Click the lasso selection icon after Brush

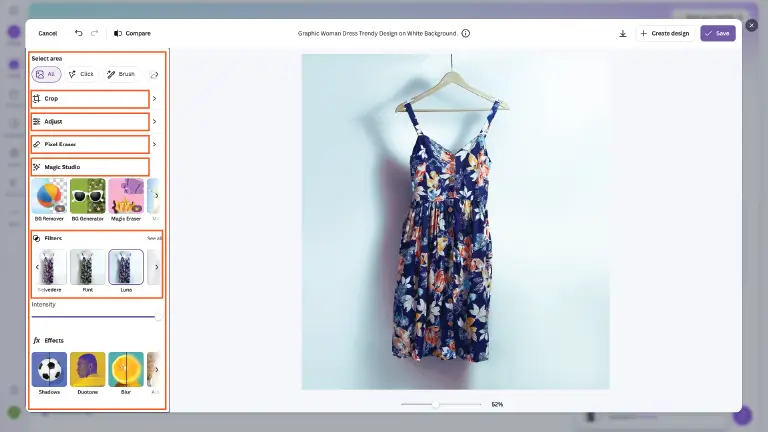pos(154,74)
